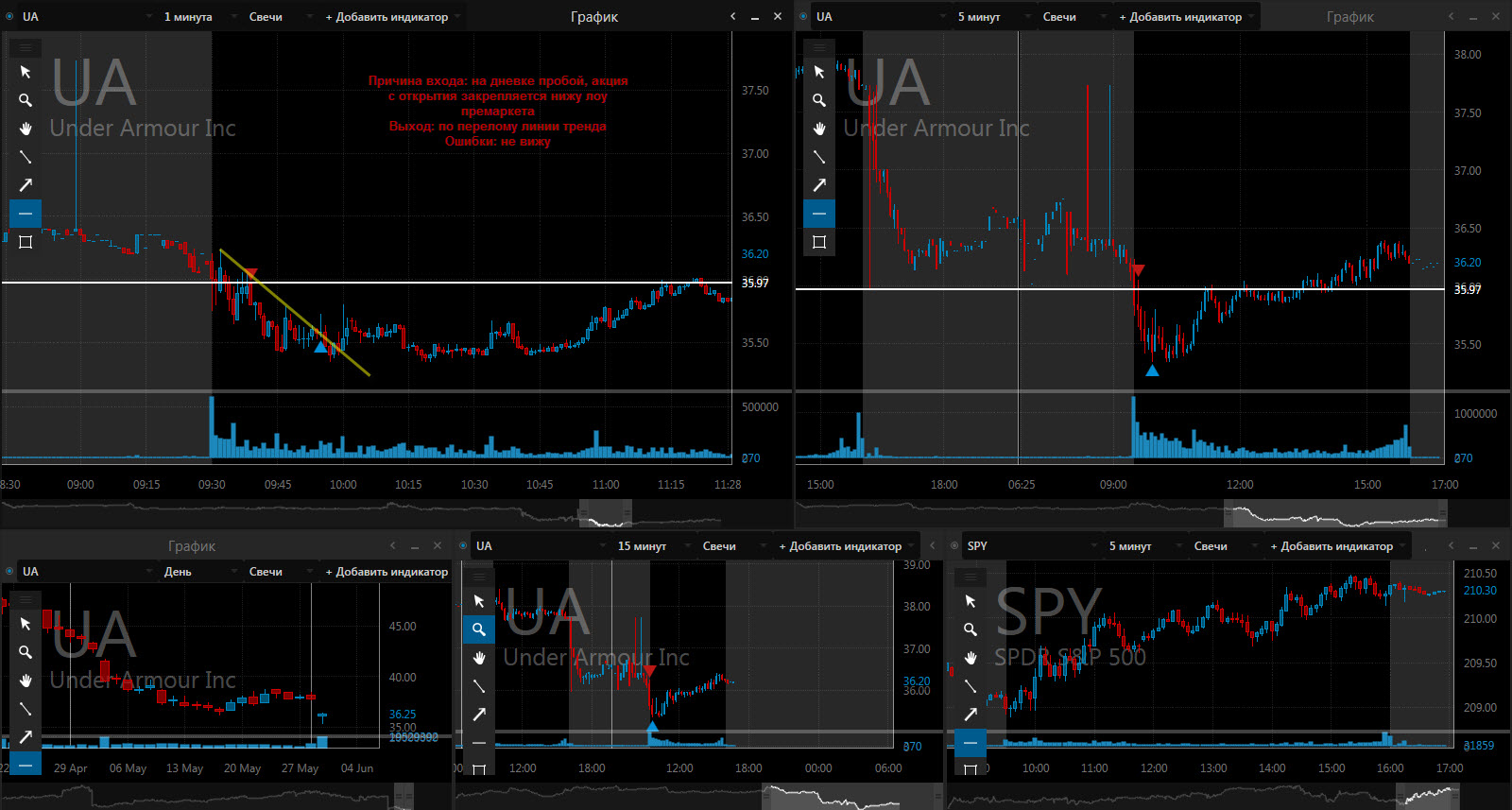Select hand pan tool in UA 15-minute chart

[x=479, y=658]
